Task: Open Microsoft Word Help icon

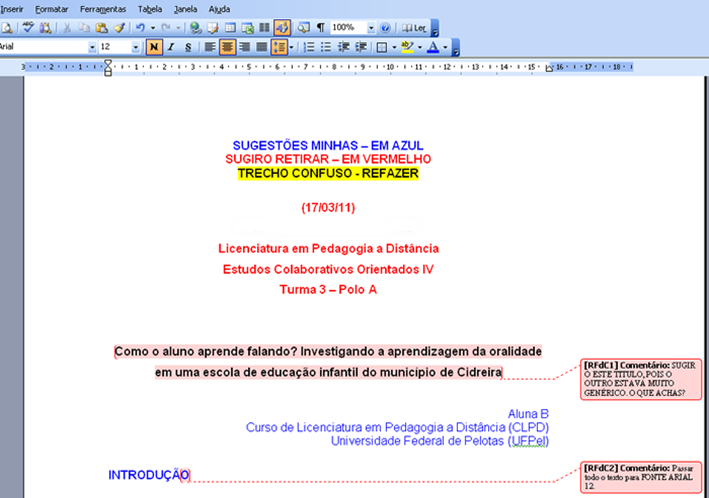Action: pyautogui.click(x=385, y=28)
